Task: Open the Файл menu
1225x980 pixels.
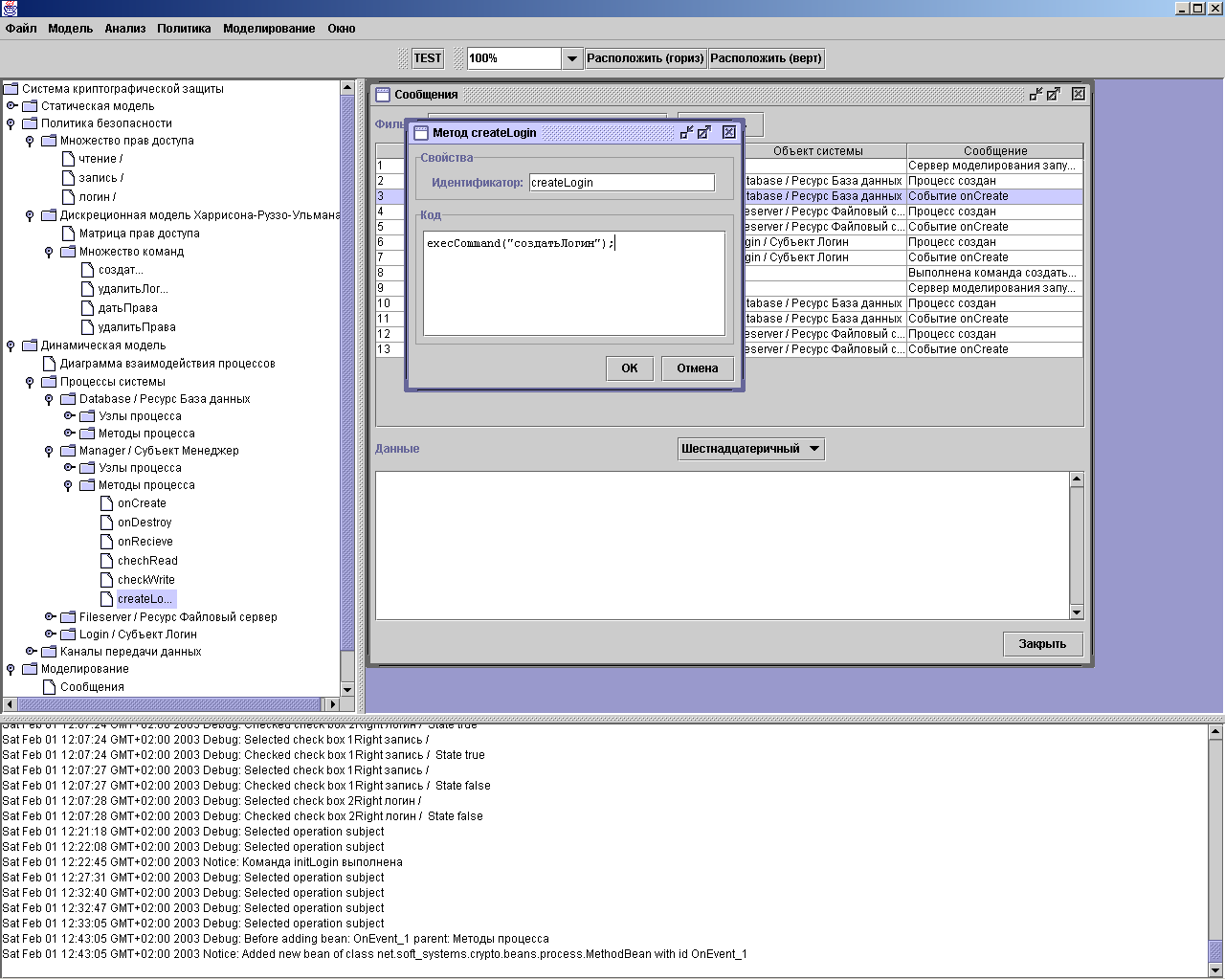Action: point(21,29)
